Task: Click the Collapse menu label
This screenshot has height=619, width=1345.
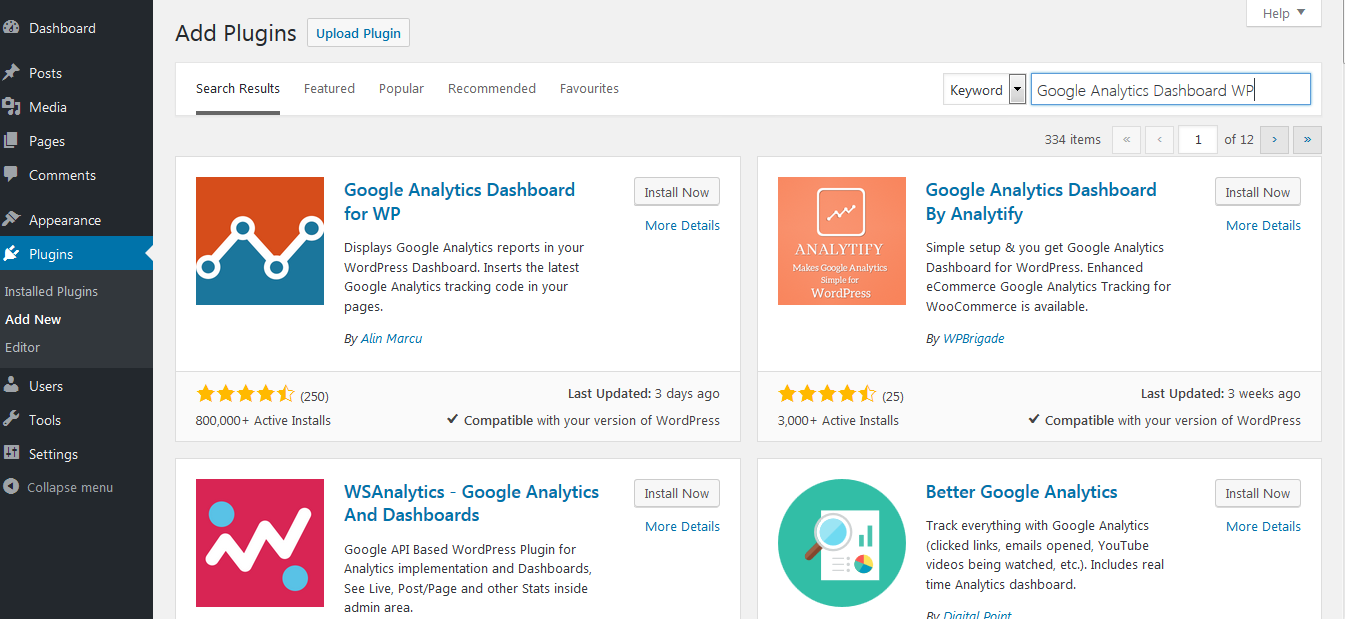Action: pyautogui.click(x=70, y=487)
